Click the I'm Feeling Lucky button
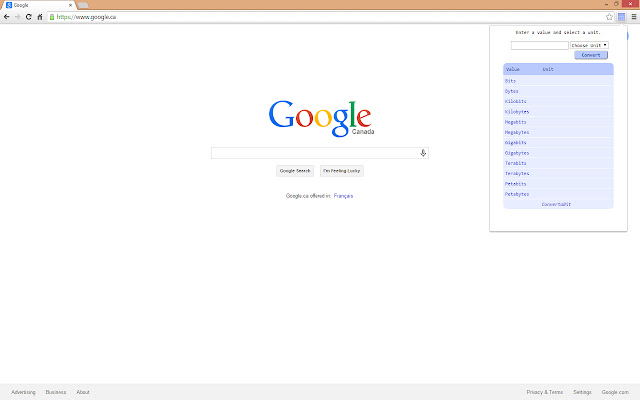Screen dimensions: 640x400 pyautogui.click(x=342, y=171)
